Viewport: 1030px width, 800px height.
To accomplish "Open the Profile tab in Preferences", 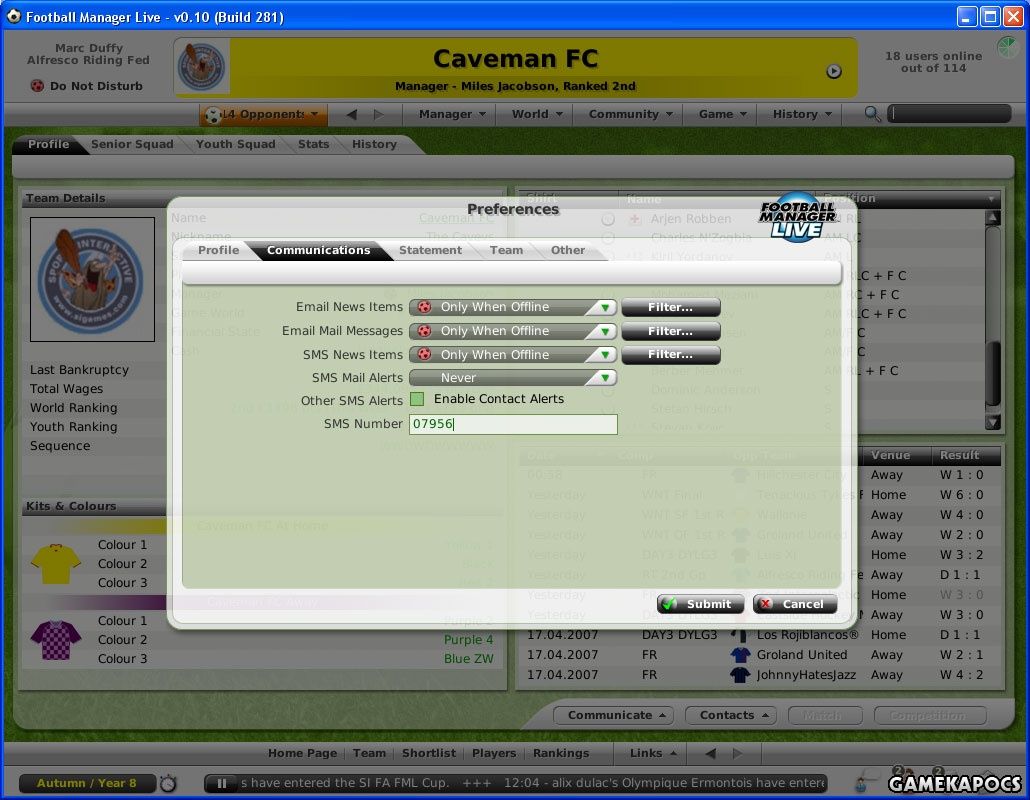I will click(218, 250).
